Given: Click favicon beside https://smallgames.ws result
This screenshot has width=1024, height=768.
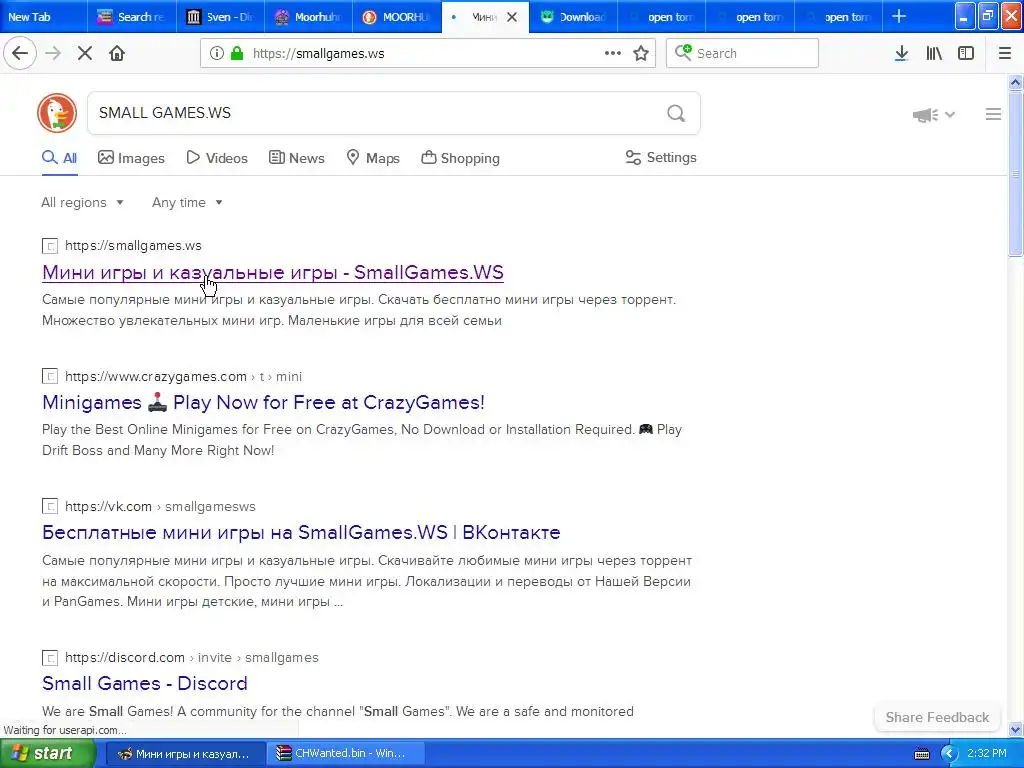Looking at the screenshot, I should tap(50, 246).
